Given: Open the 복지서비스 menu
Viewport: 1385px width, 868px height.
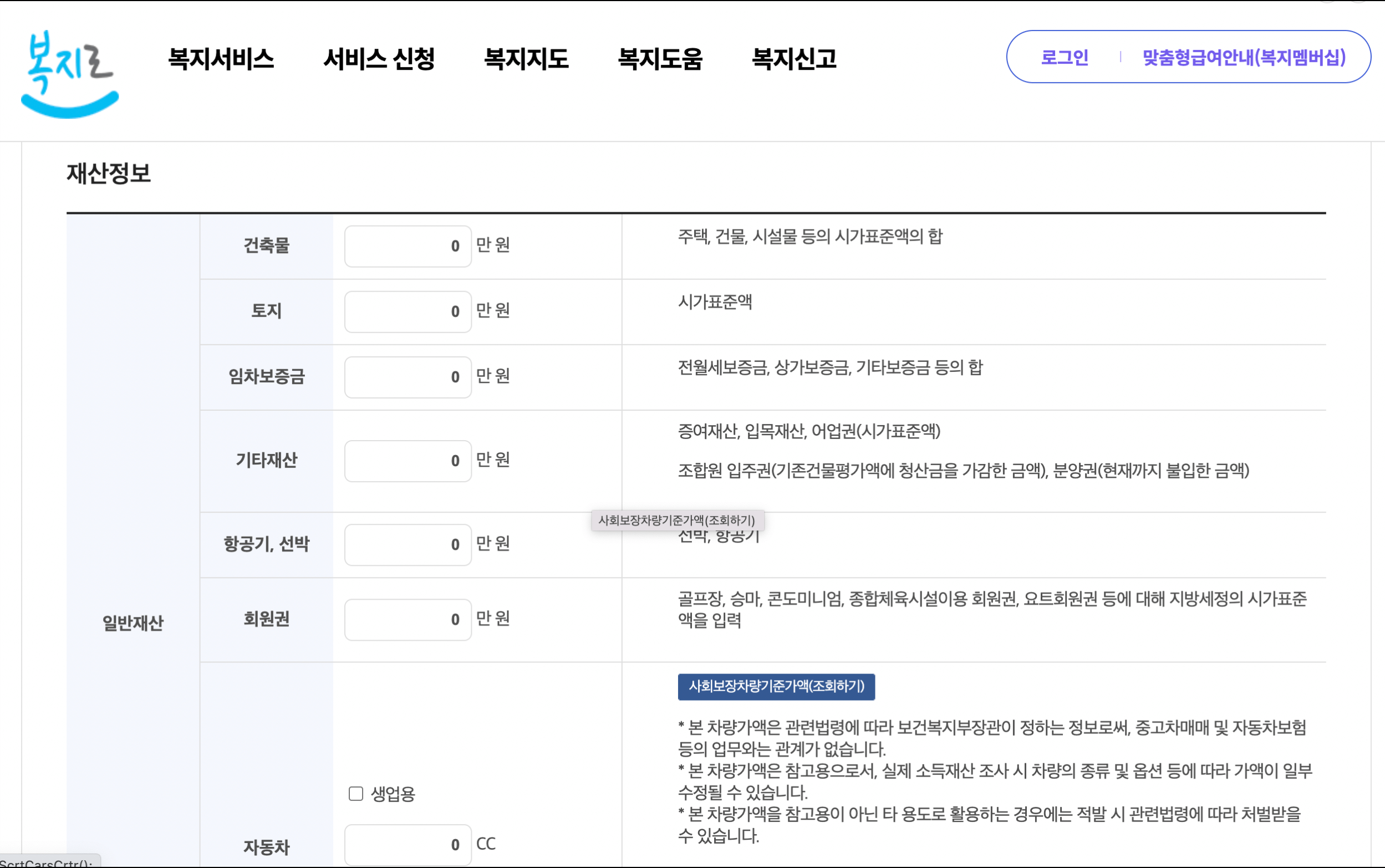Looking at the screenshot, I should (221, 59).
